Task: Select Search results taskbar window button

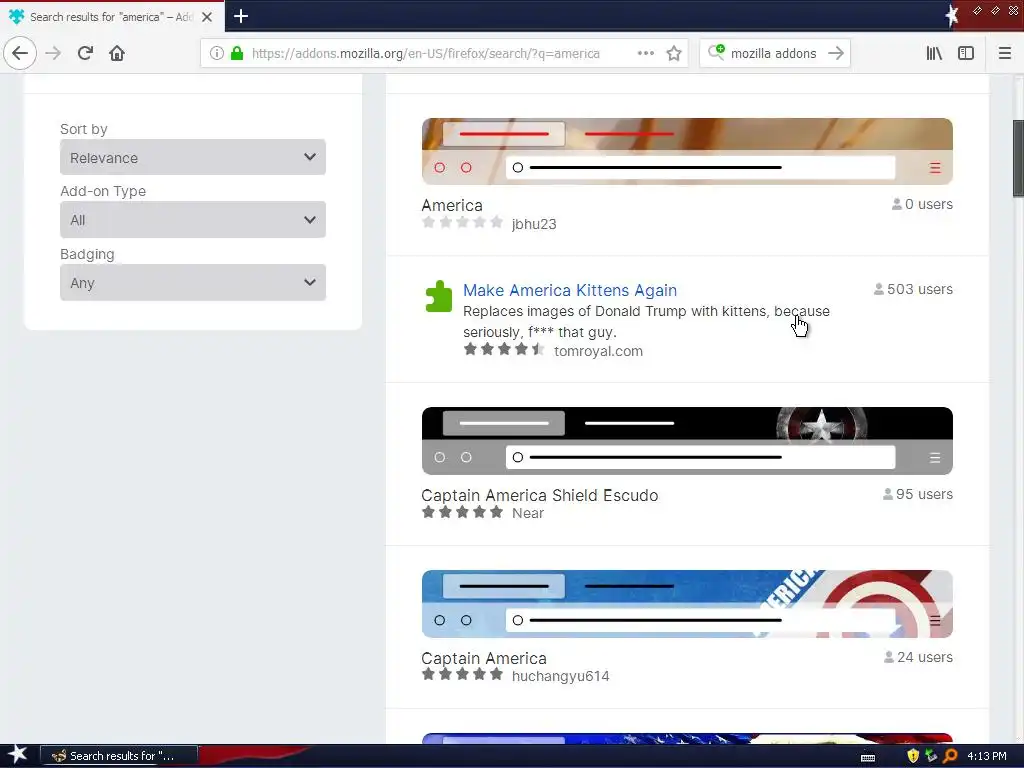Action: (119, 756)
